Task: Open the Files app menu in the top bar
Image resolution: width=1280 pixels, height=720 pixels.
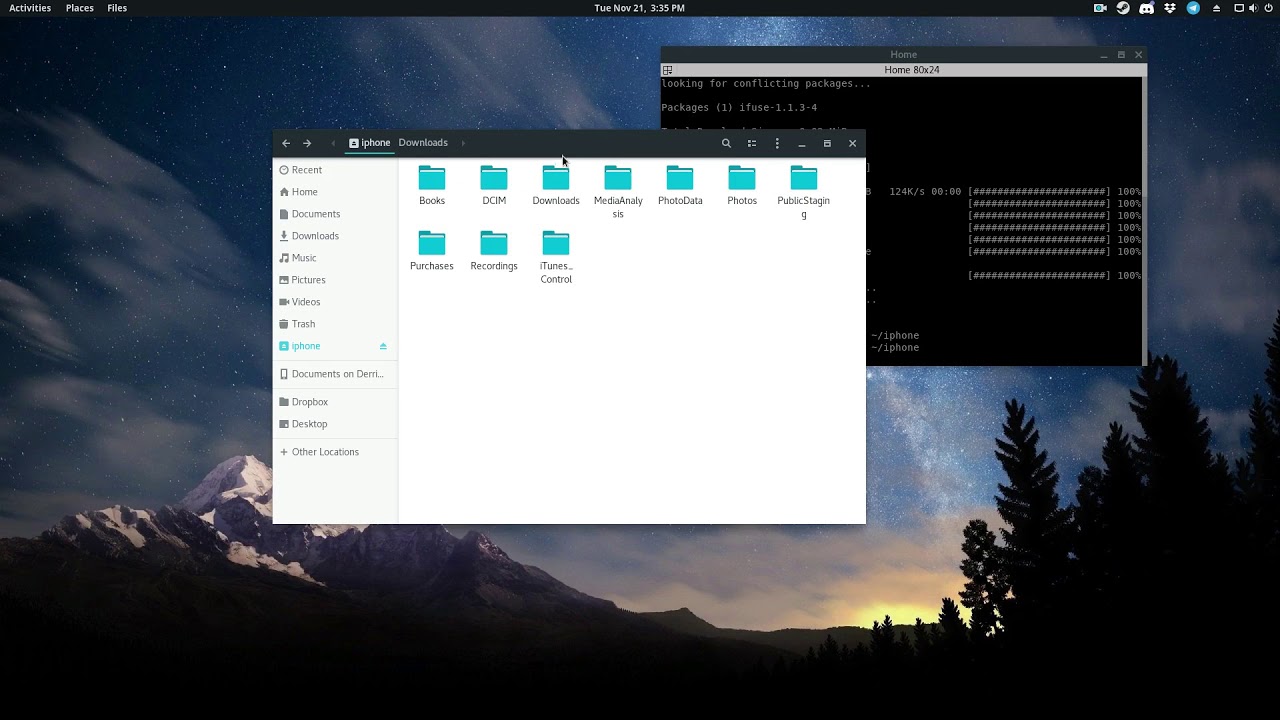Action: [117, 8]
